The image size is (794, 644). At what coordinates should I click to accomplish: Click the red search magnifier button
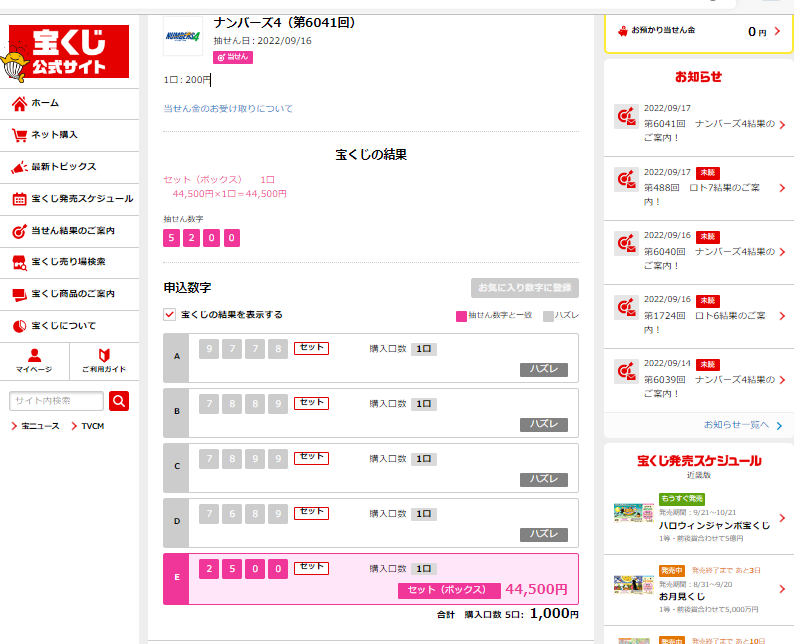[119, 401]
